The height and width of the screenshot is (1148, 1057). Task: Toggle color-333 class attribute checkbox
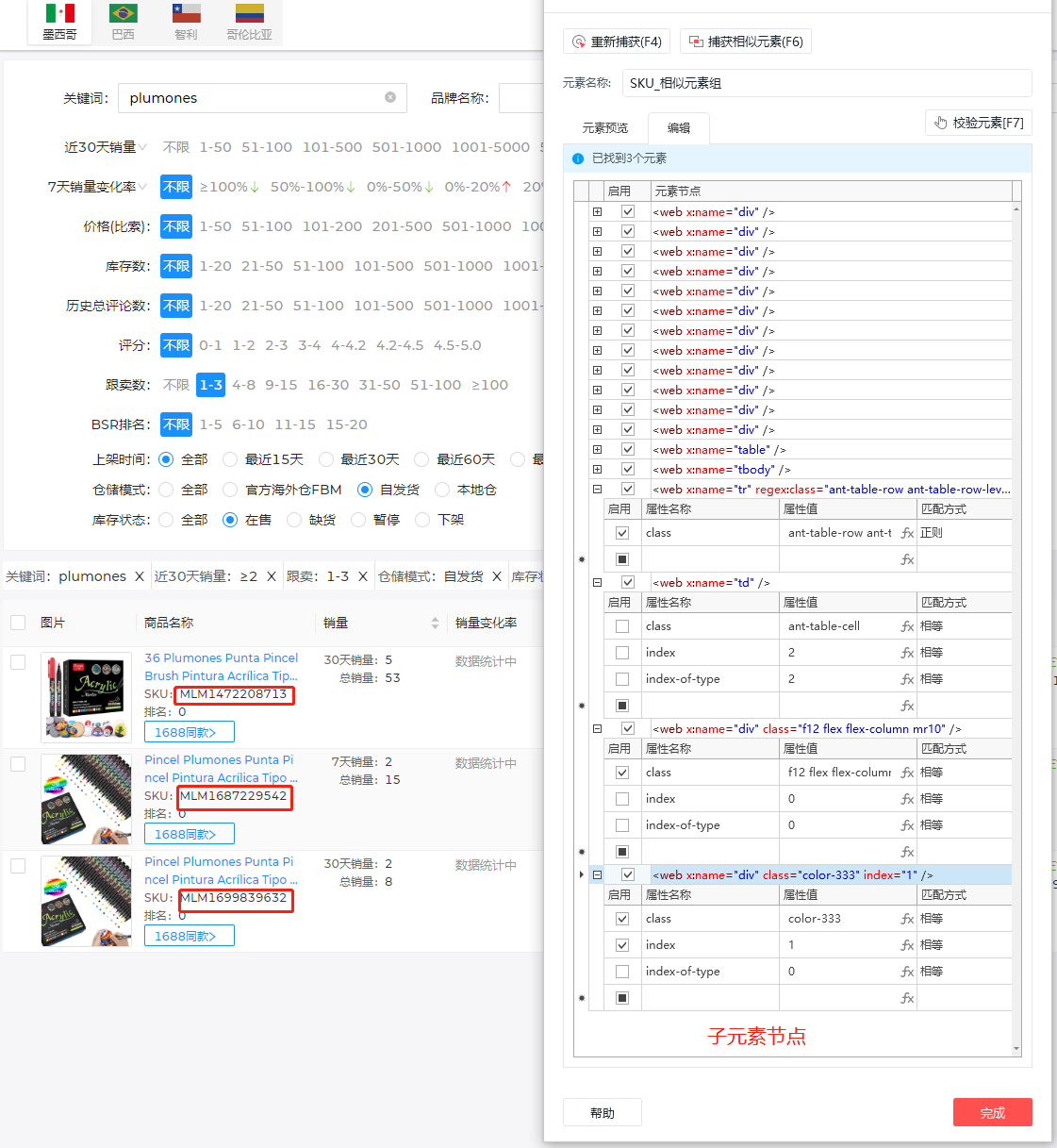622,919
